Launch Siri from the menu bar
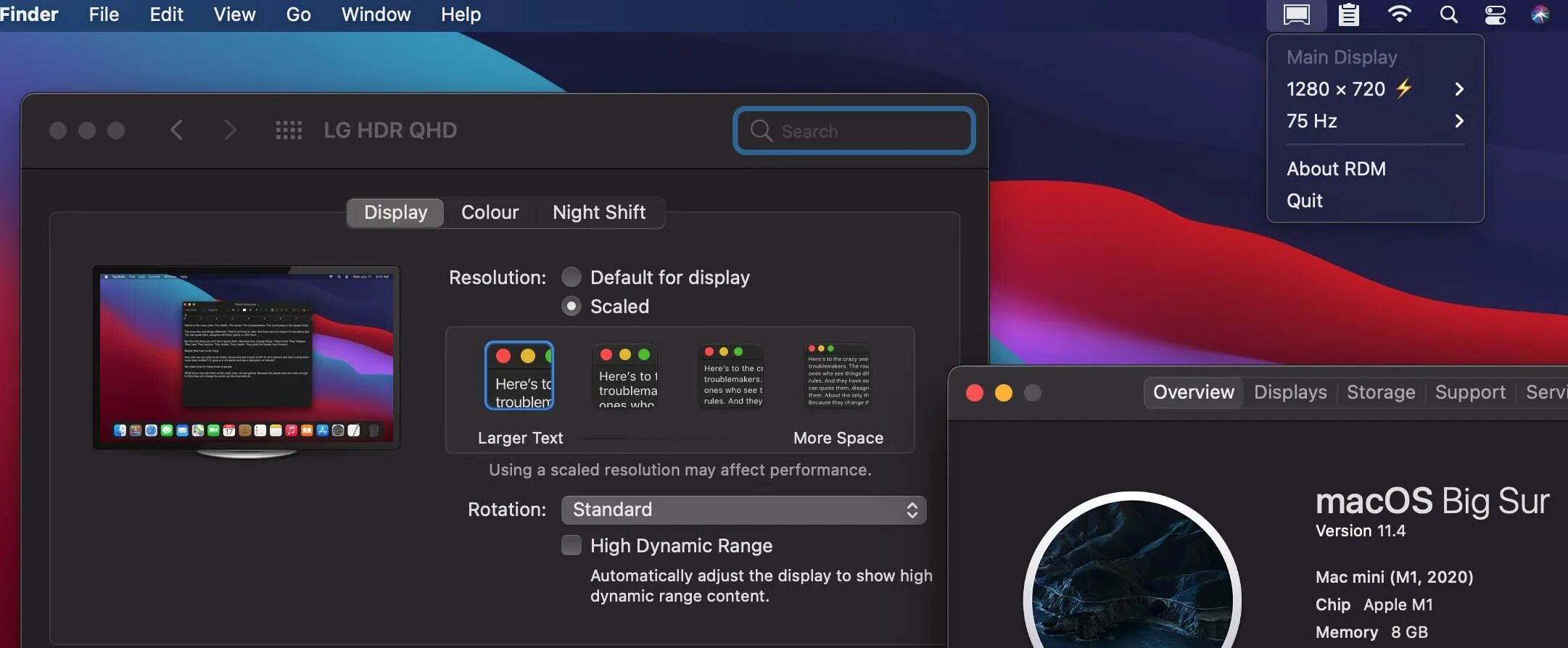The height and width of the screenshot is (648, 1568). click(x=1540, y=14)
